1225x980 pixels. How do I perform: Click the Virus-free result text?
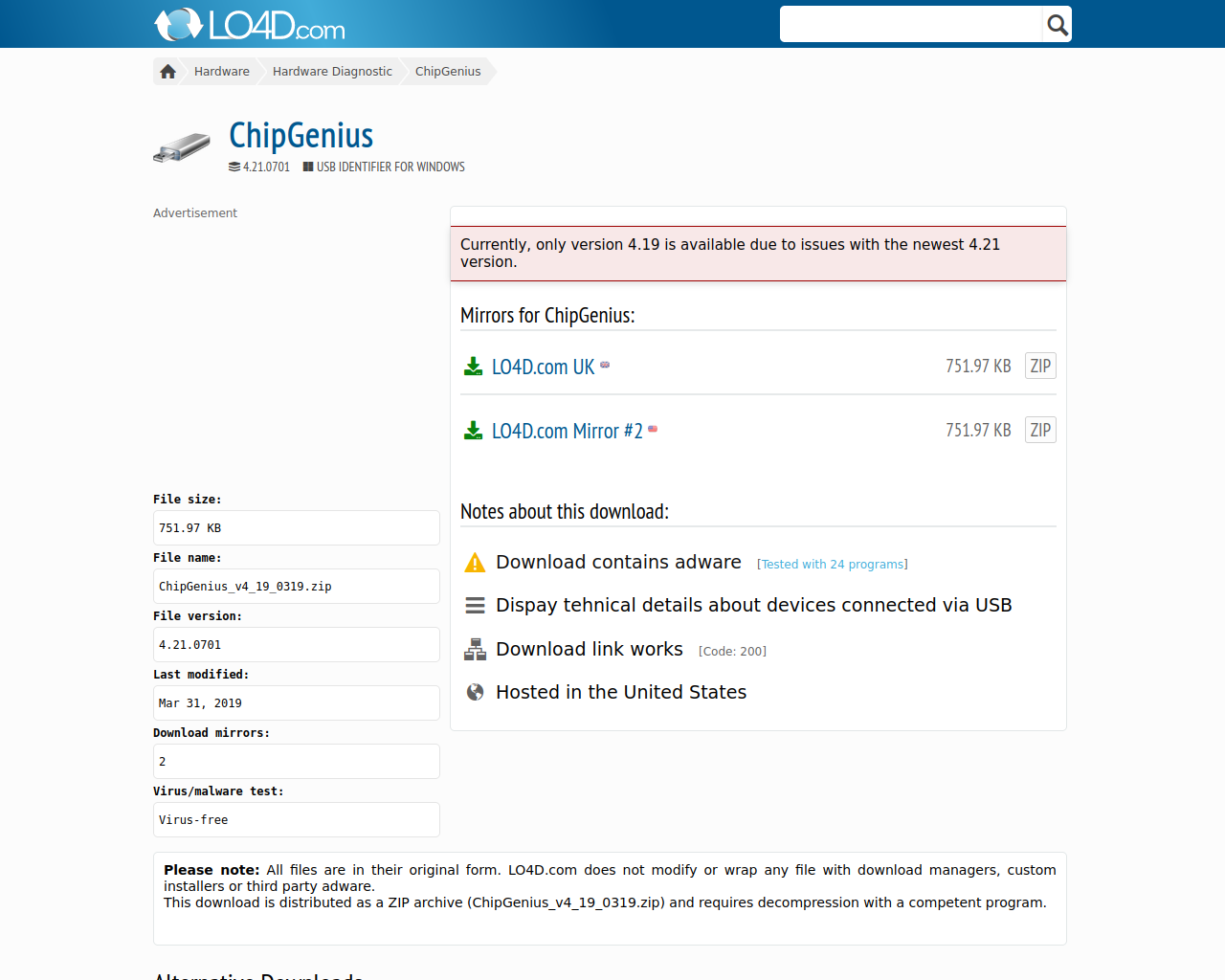(x=193, y=820)
